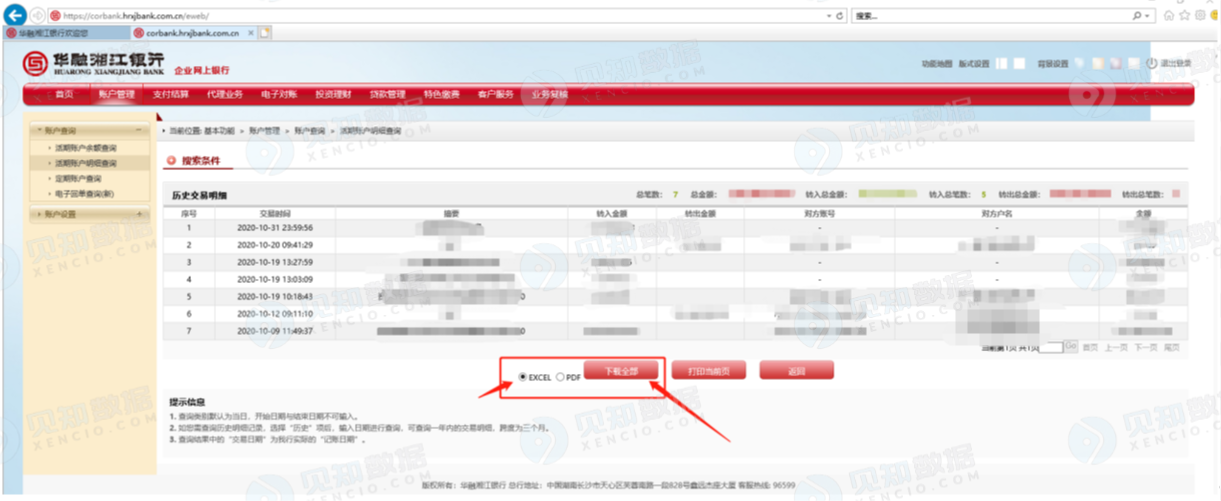This screenshot has height=501, width=1221.
Task: Click the 下载全部 button
Action: point(621,371)
